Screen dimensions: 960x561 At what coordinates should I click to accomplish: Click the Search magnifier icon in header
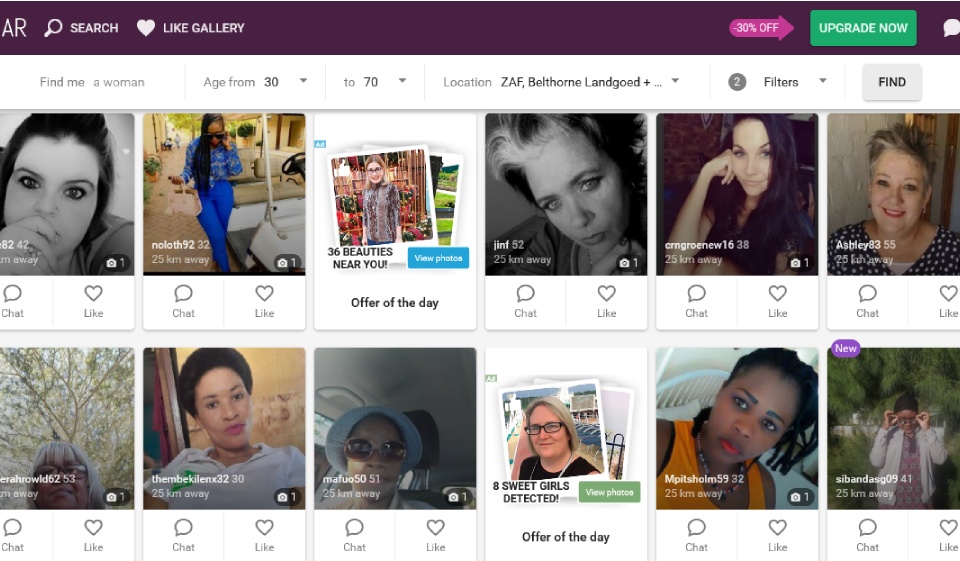click(x=54, y=28)
